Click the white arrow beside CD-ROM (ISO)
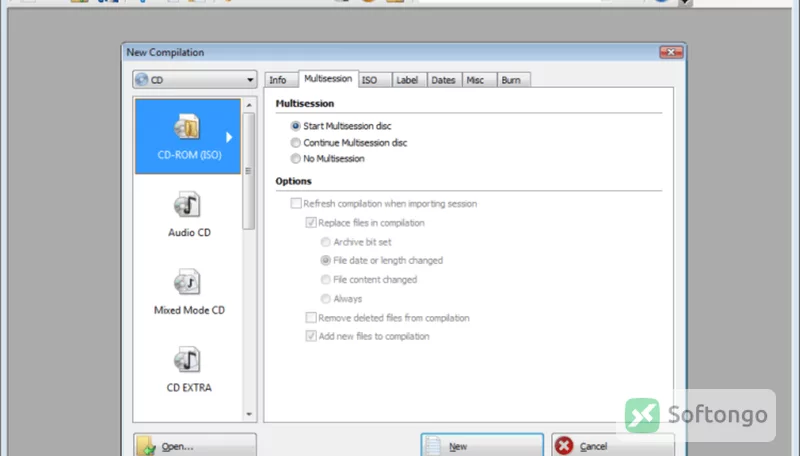Screen dimensions: 800x456 [x=229, y=137]
